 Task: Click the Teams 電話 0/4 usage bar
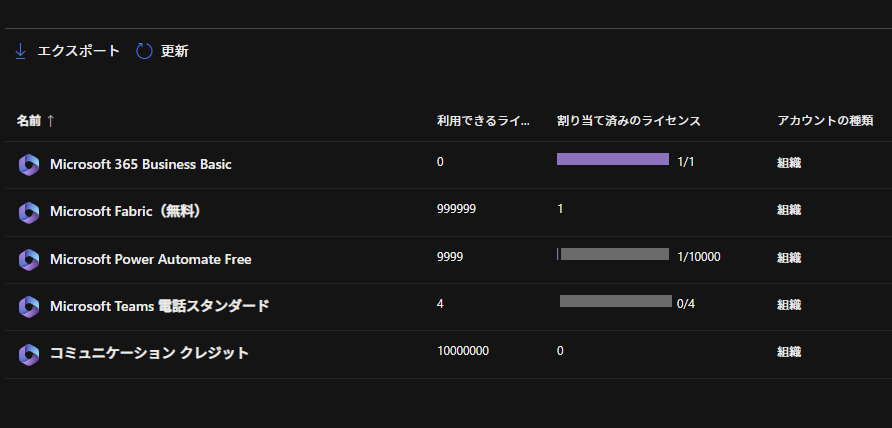coord(616,301)
